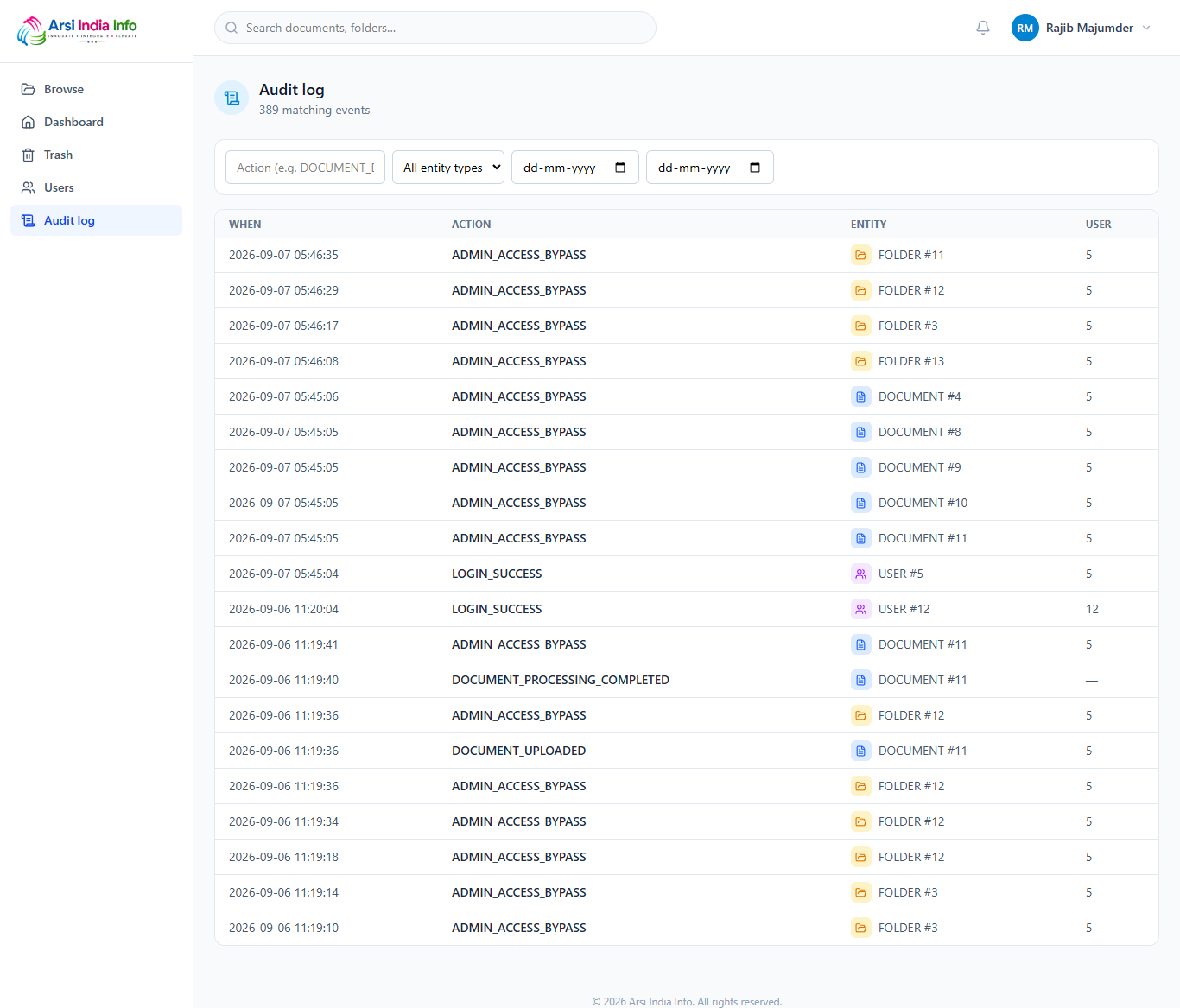1180x1008 pixels.
Task: Open calendar picker of first date field
Action: (x=620, y=168)
